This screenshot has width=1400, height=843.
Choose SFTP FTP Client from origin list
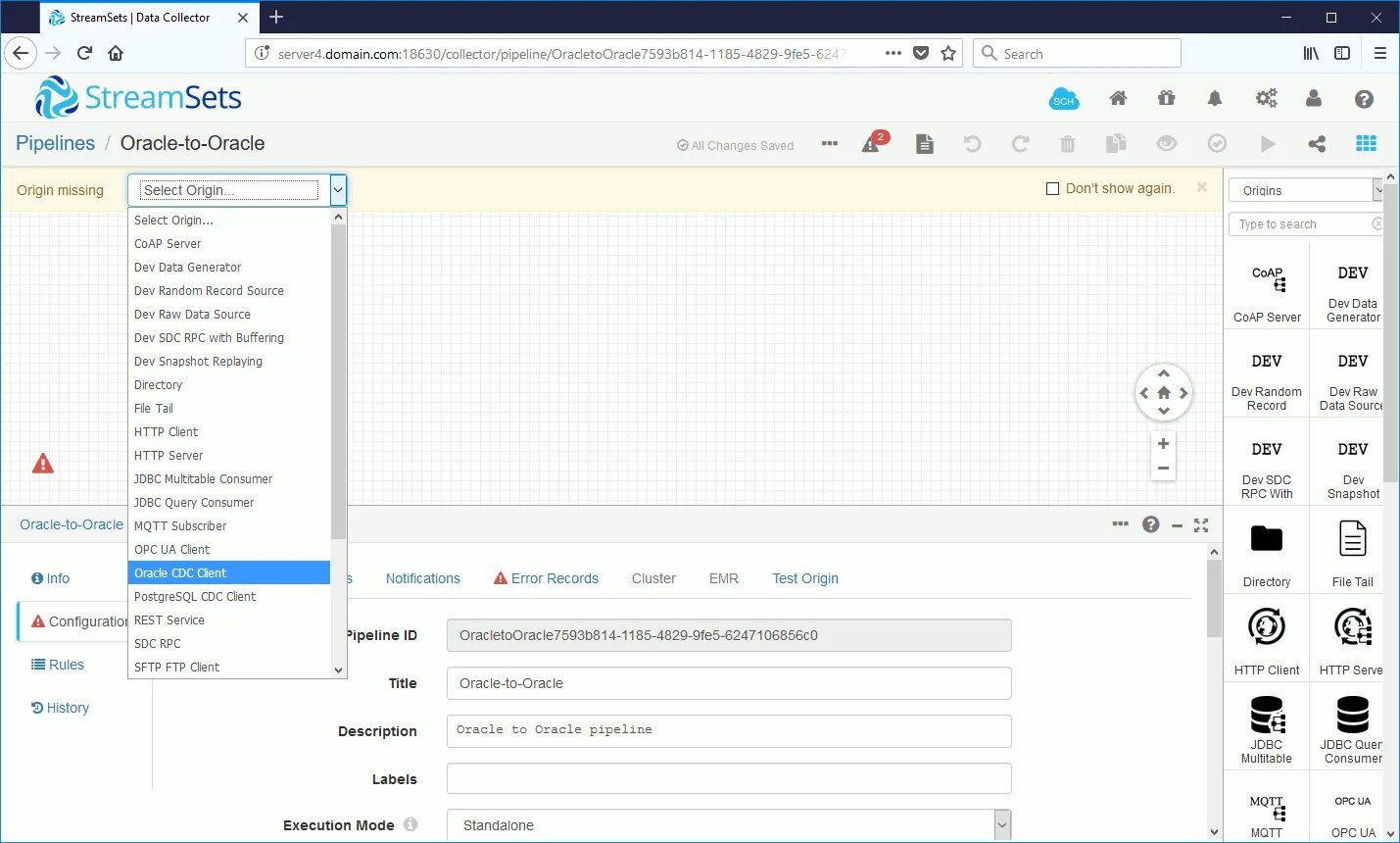pyautogui.click(x=229, y=667)
